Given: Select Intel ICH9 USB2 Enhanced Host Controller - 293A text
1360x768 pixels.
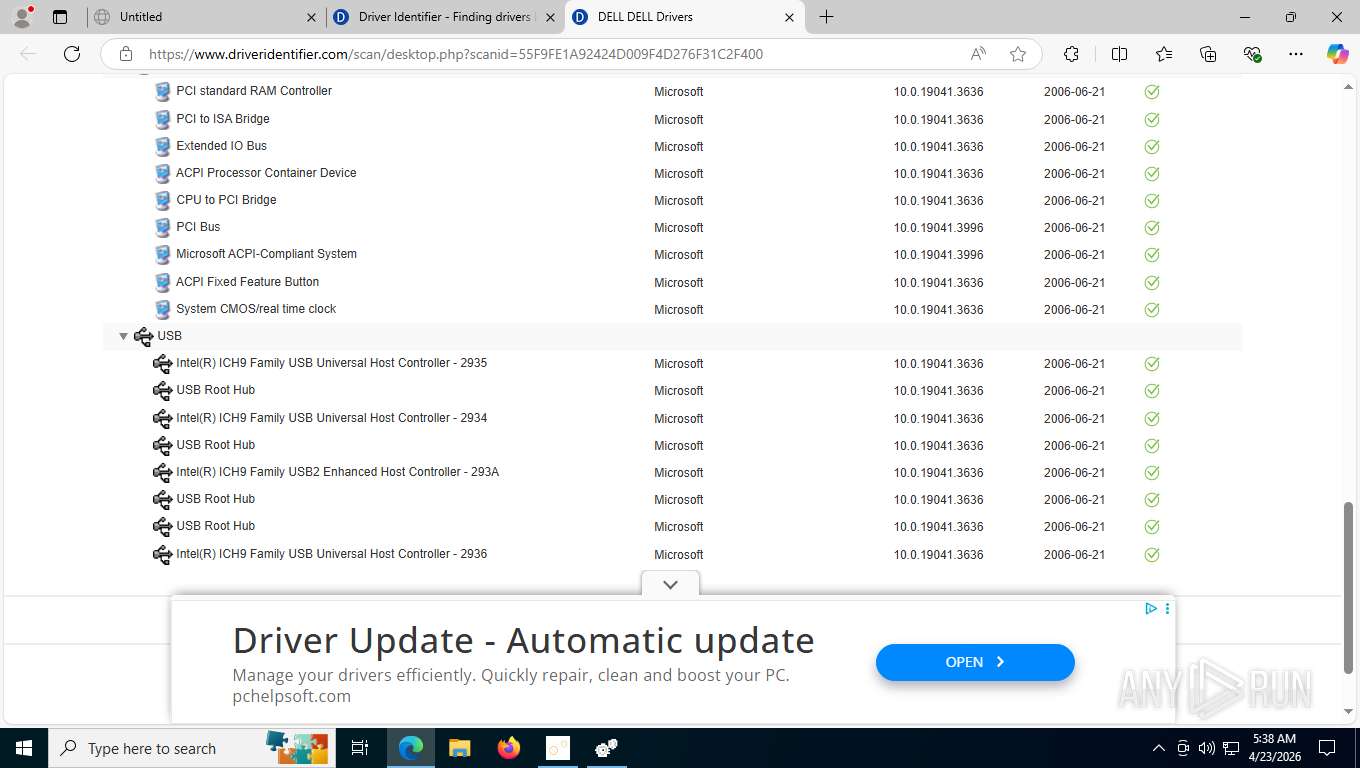Looking at the screenshot, I should coord(338,472).
